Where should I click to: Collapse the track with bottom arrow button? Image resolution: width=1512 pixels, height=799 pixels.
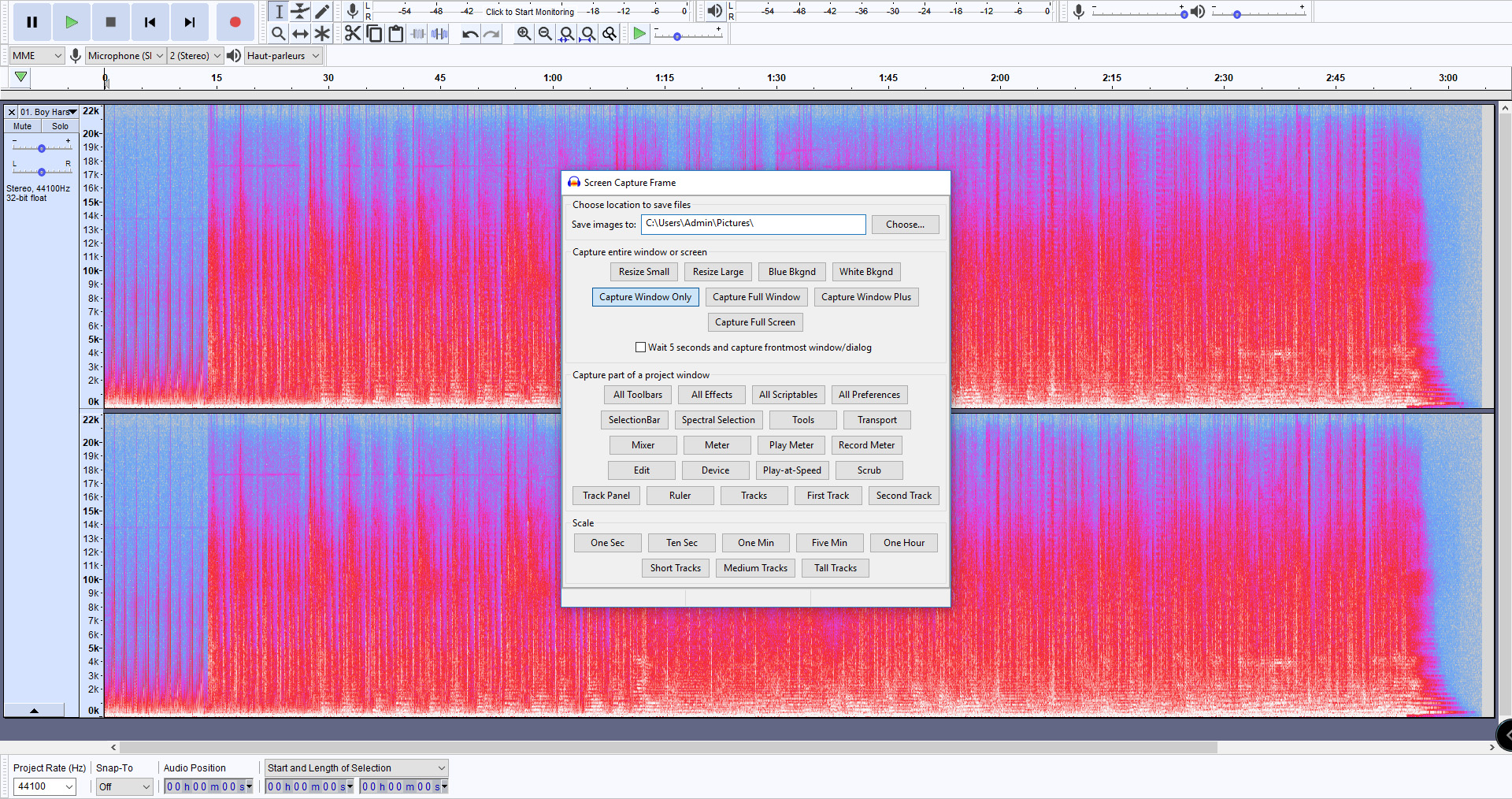(34, 711)
